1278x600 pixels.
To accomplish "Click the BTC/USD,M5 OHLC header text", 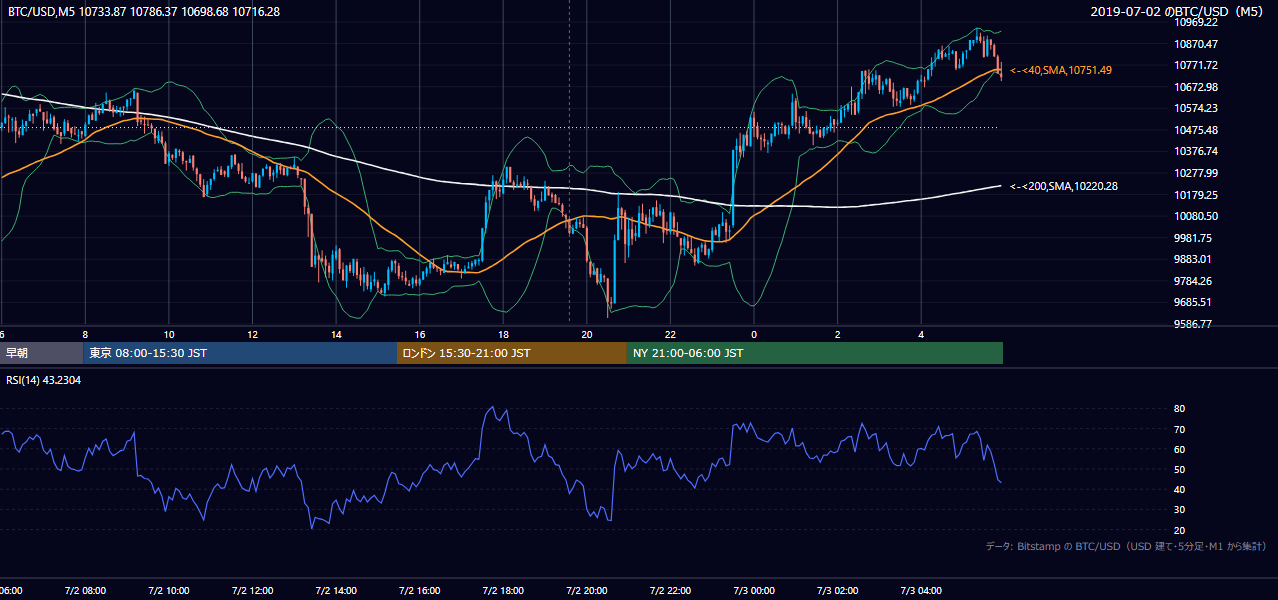I will (x=144, y=12).
